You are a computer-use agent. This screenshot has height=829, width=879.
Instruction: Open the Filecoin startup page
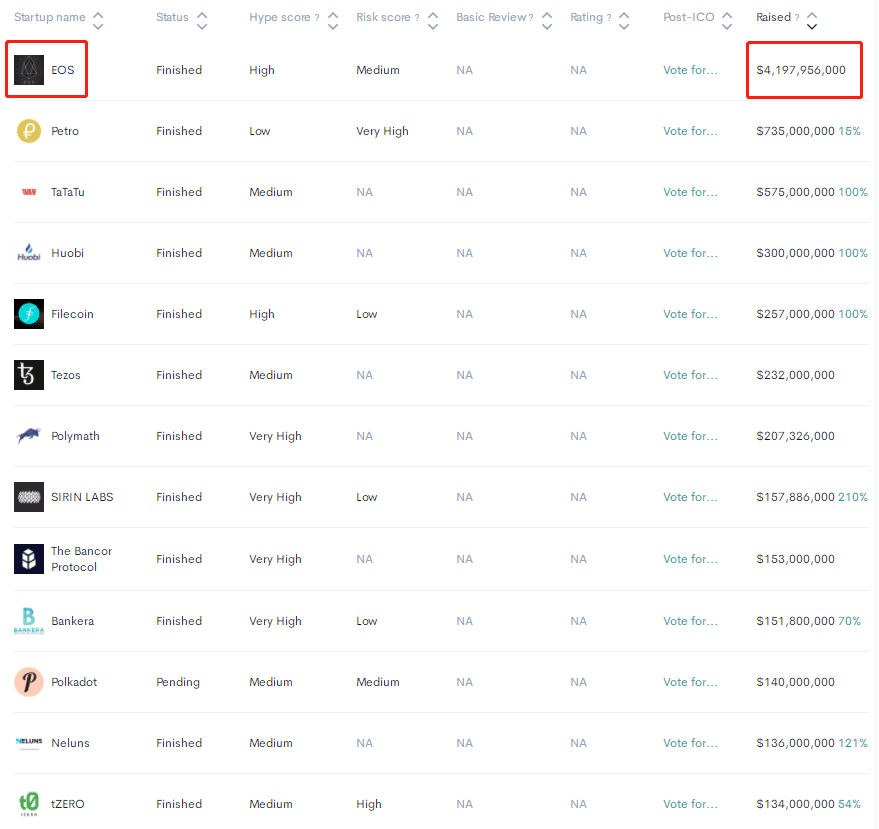(72, 314)
